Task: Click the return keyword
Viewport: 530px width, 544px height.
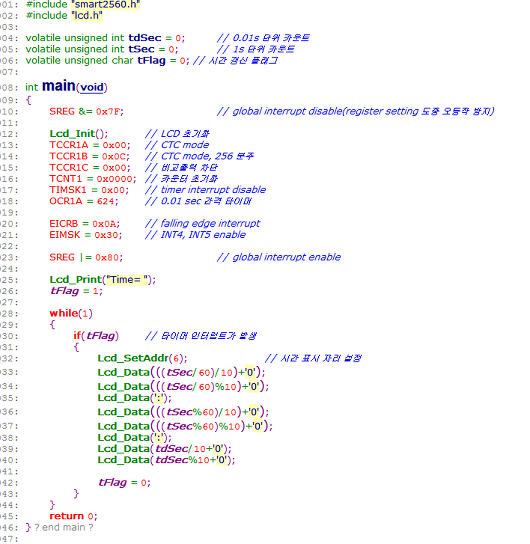Action: pos(67,516)
